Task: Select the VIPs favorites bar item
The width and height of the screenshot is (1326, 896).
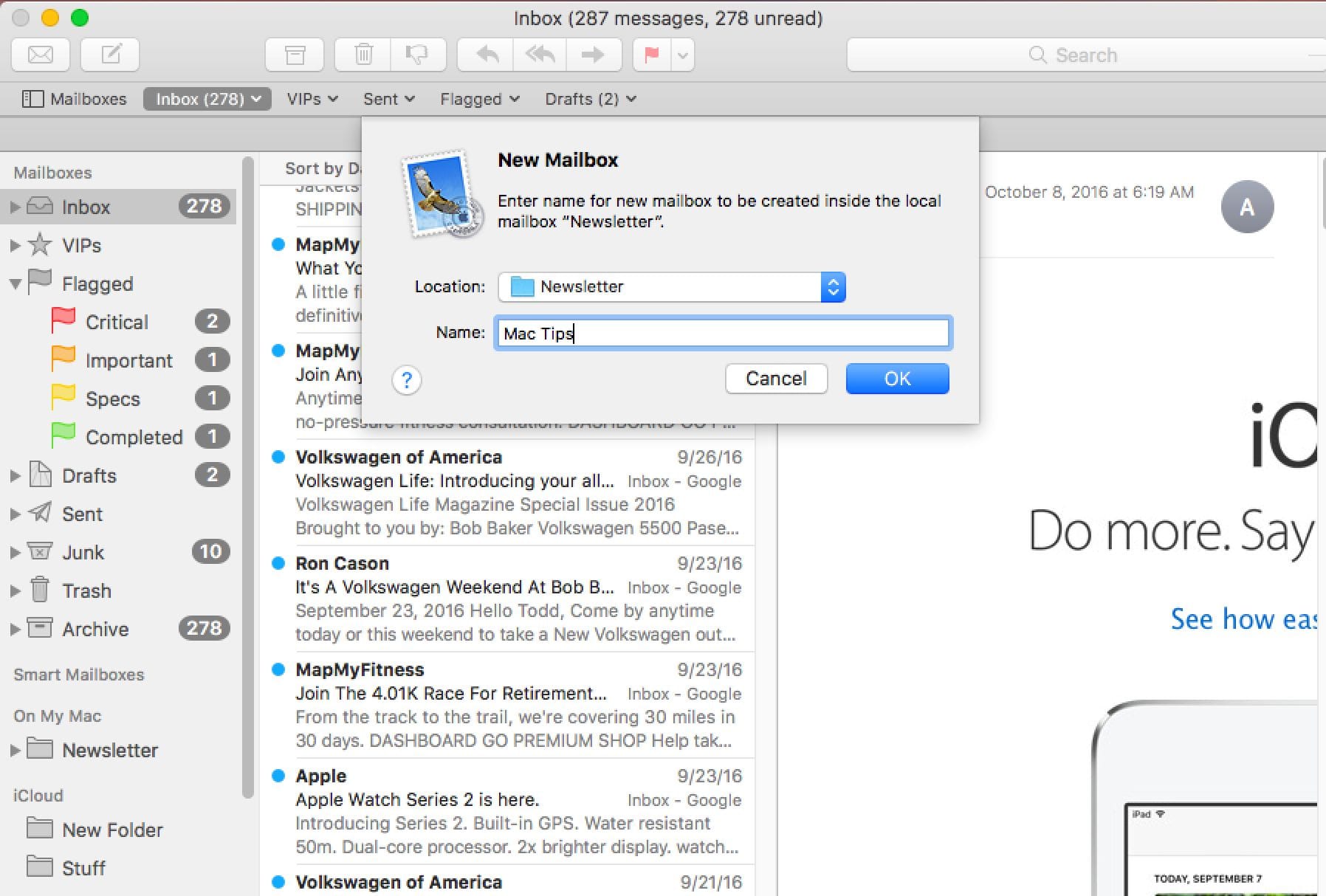Action: pyautogui.click(x=312, y=99)
